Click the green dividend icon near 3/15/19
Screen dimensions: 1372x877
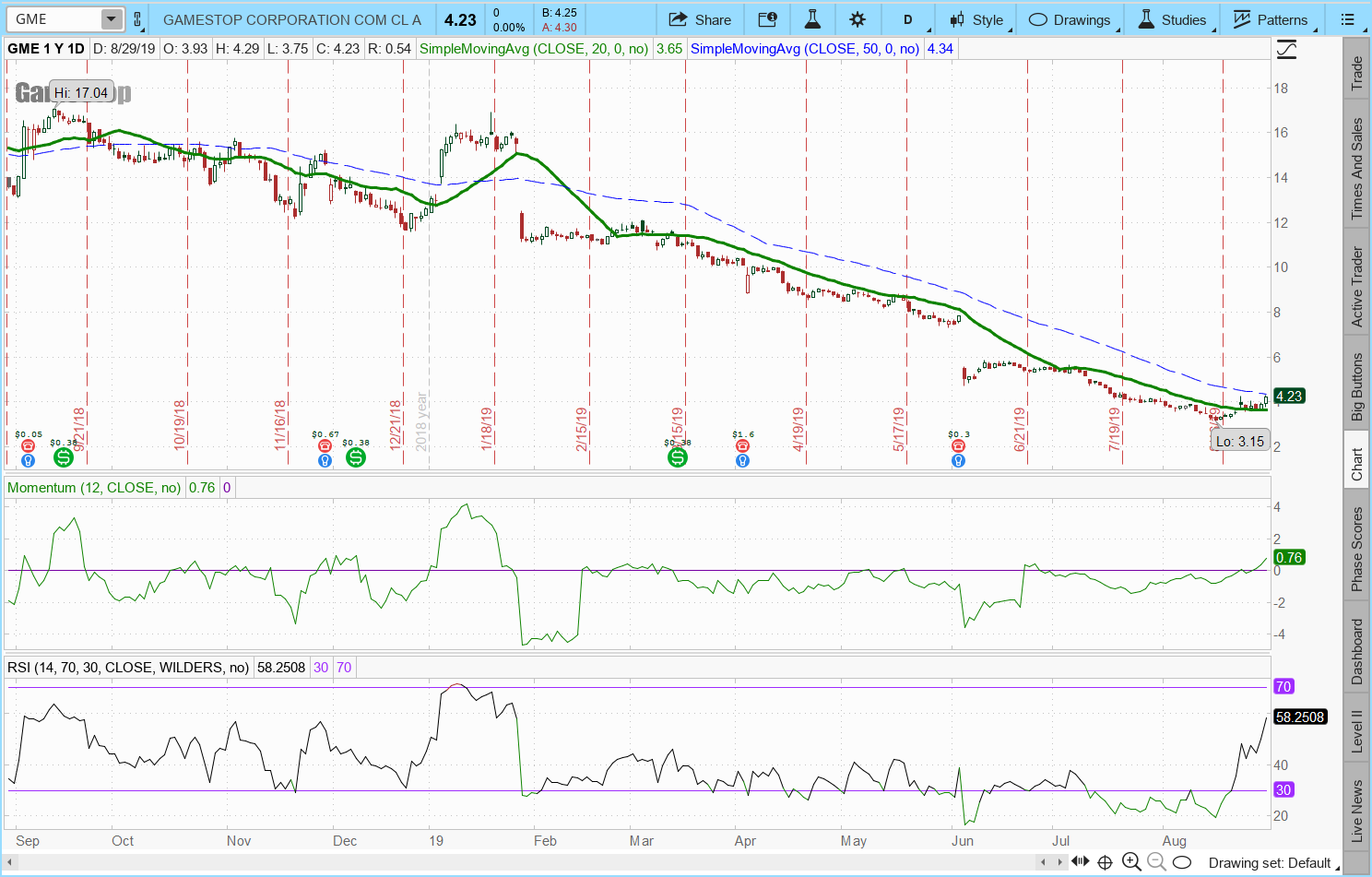678,457
